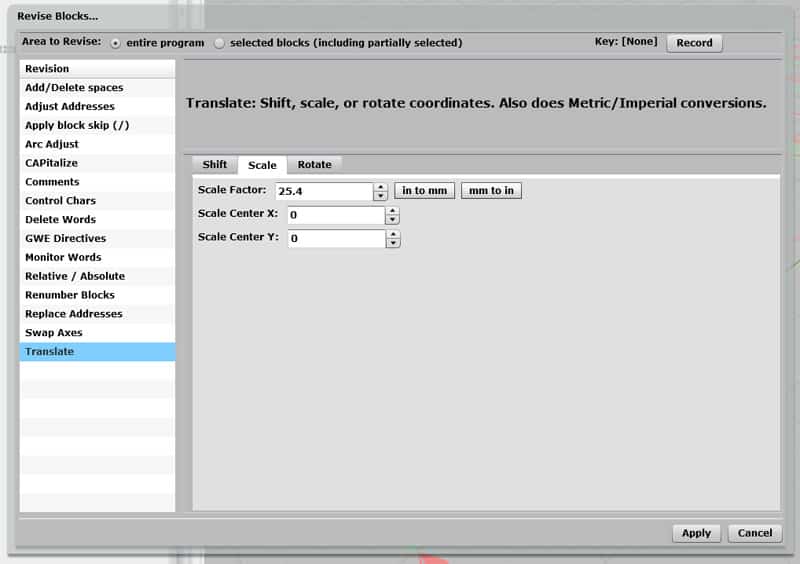Increase Scale Factor with up arrow
Image resolution: width=800 pixels, height=564 pixels.
pyautogui.click(x=380, y=186)
